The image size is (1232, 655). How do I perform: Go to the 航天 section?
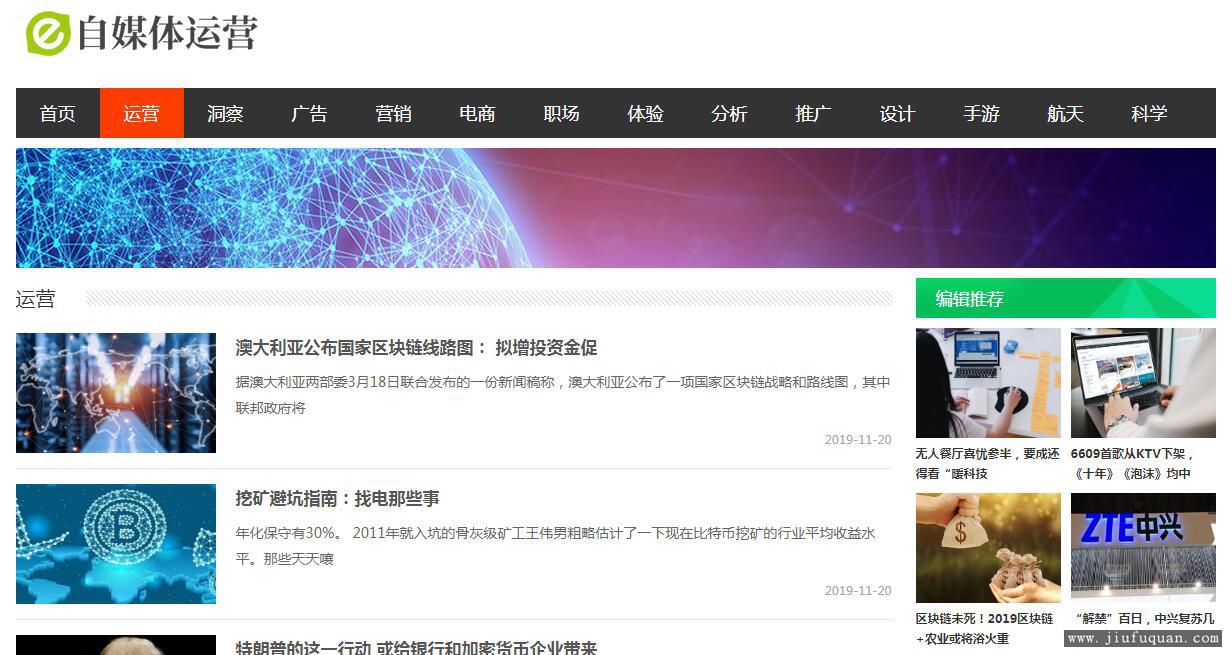coord(1066,113)
